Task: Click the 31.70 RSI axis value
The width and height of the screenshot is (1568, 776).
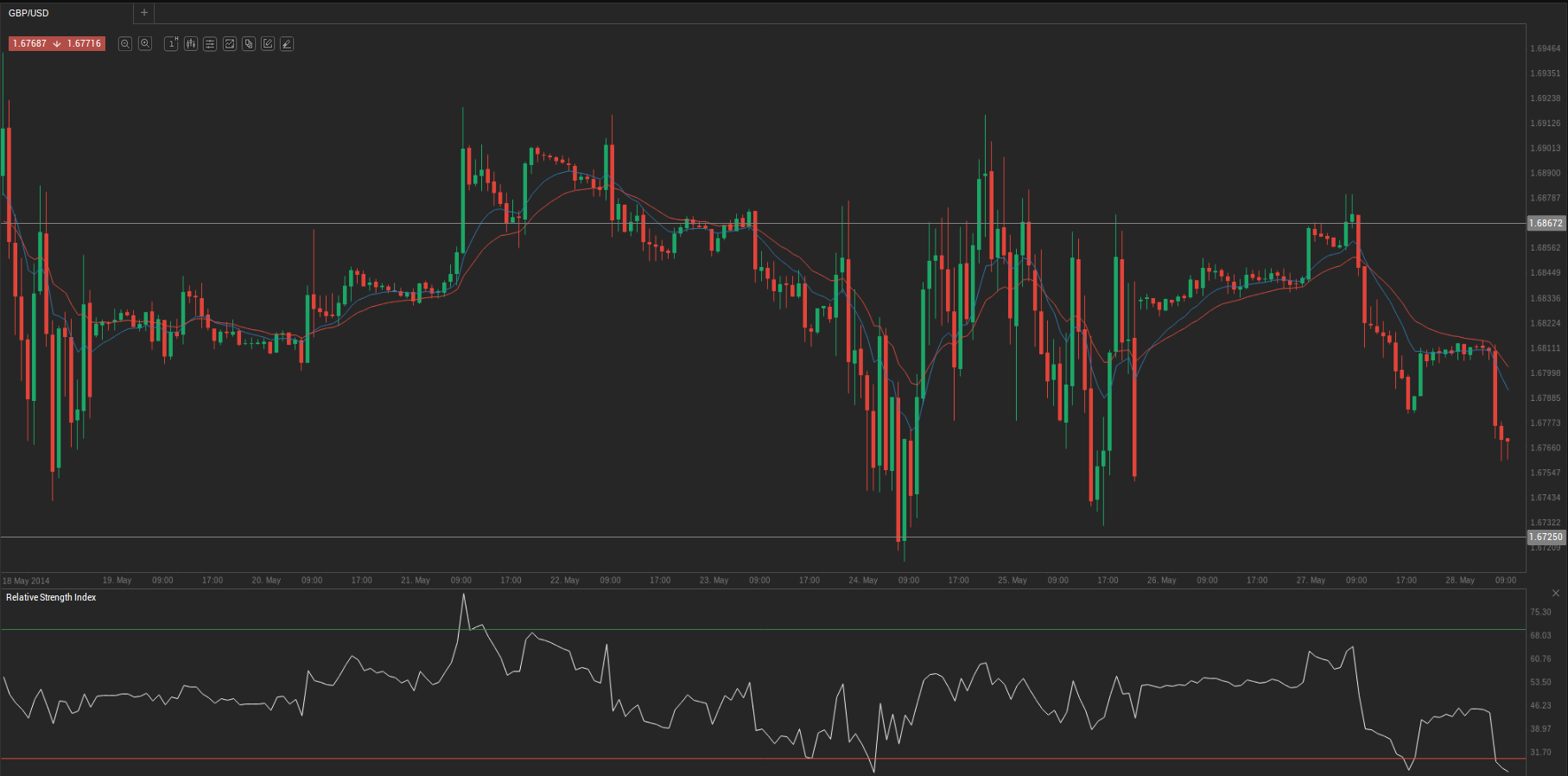Action: (x=1540, y=752)
